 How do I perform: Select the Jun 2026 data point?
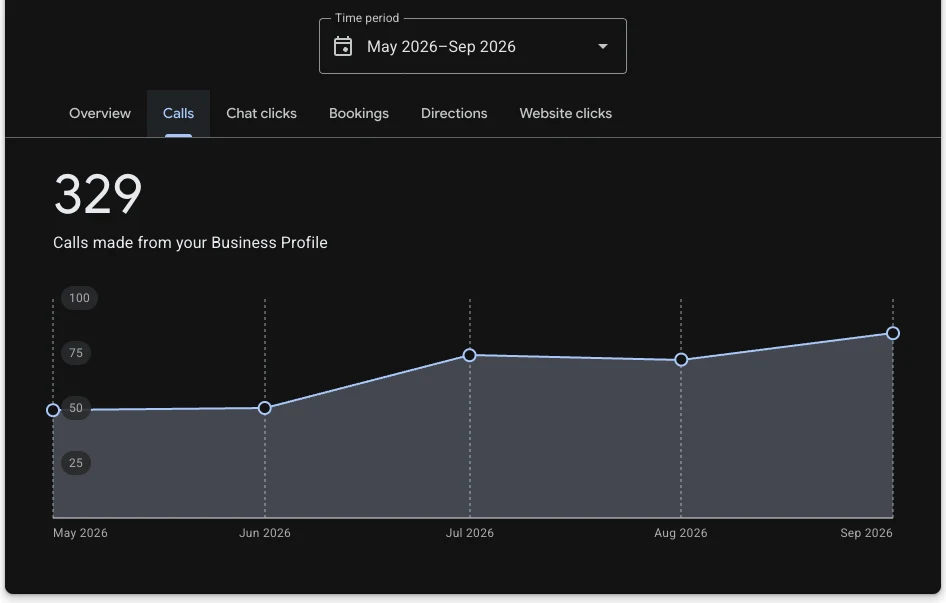tap(264, 408)
